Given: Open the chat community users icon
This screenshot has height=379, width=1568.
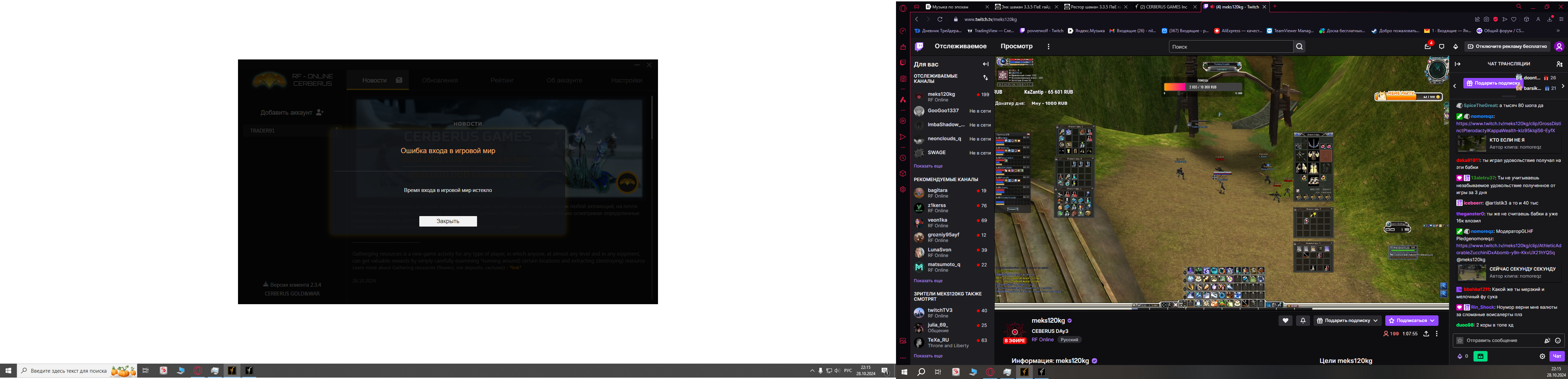Looking at the screenshot, I should (x=1559, y=64).
